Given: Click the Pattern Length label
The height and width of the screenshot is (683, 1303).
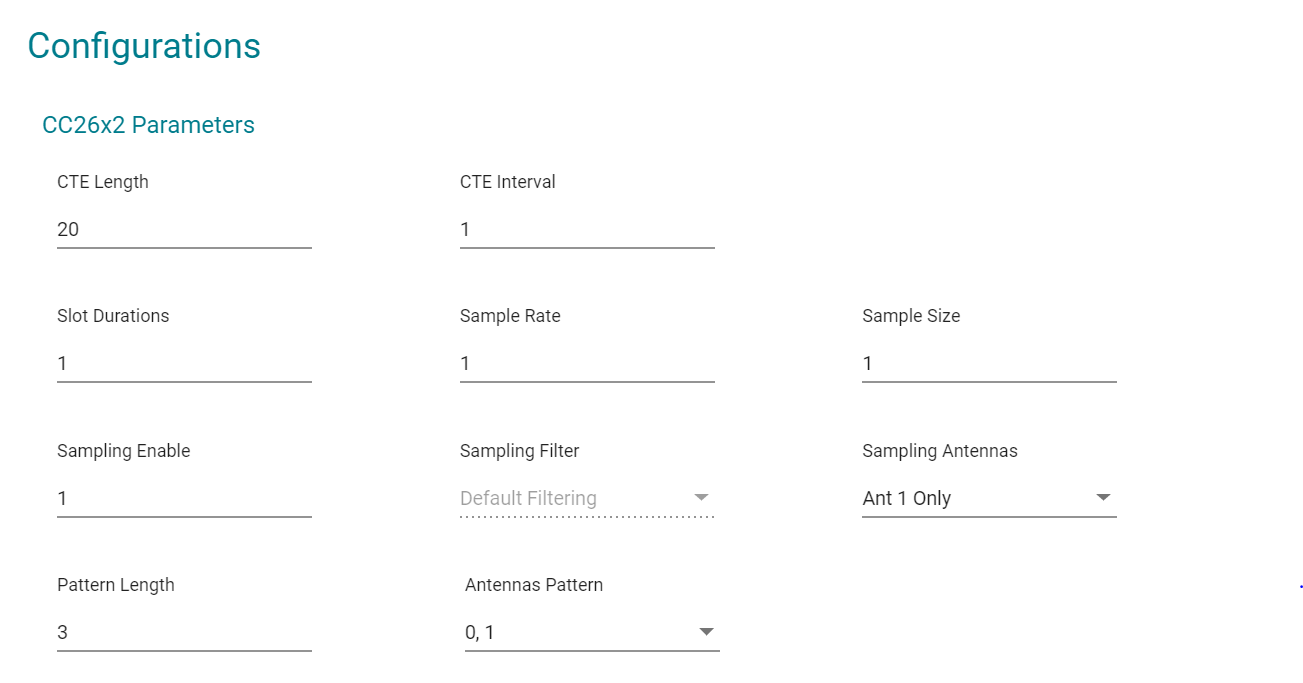Looking at the screenshot, I should tap(116, 585).
